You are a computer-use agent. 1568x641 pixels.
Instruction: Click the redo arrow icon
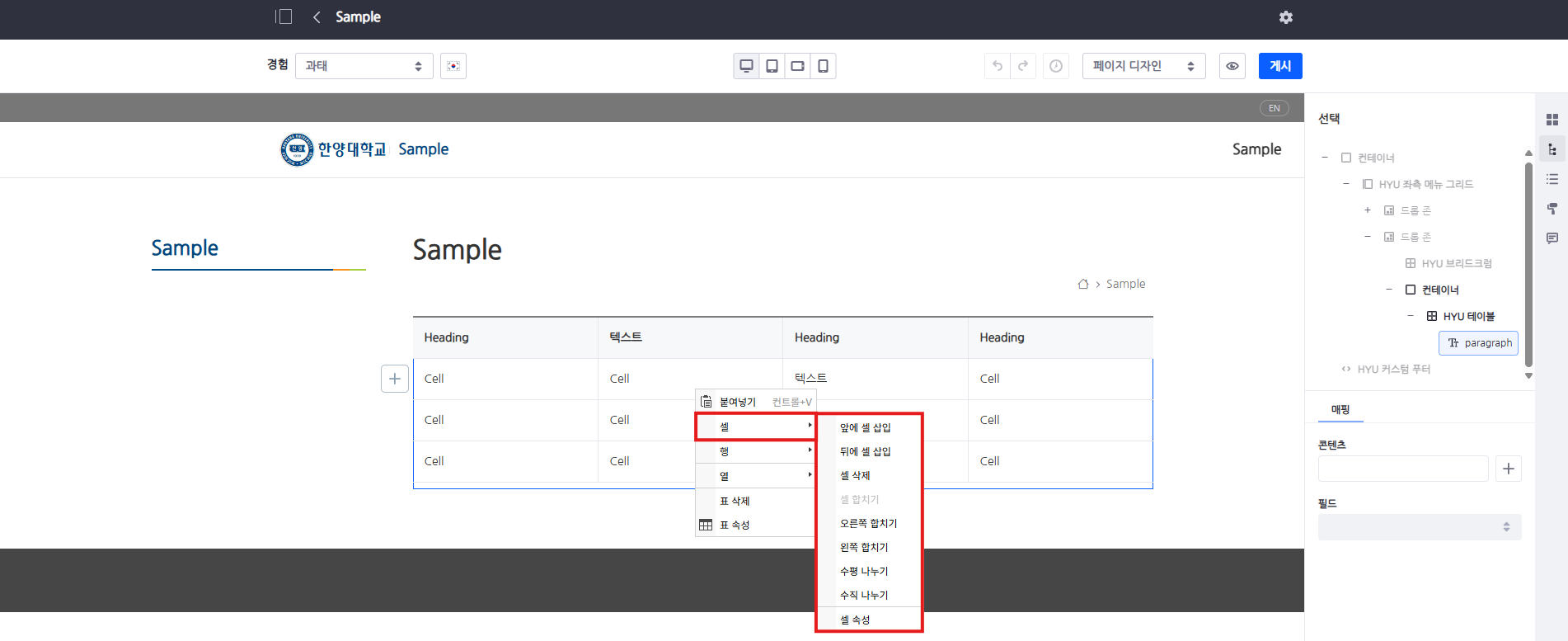pos(1023,66)
